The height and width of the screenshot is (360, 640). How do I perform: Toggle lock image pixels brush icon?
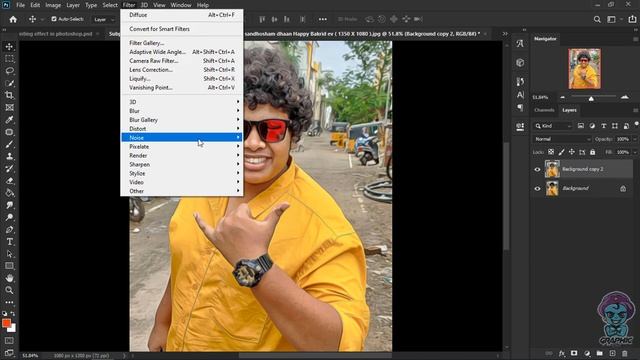[x=561, y=152]
